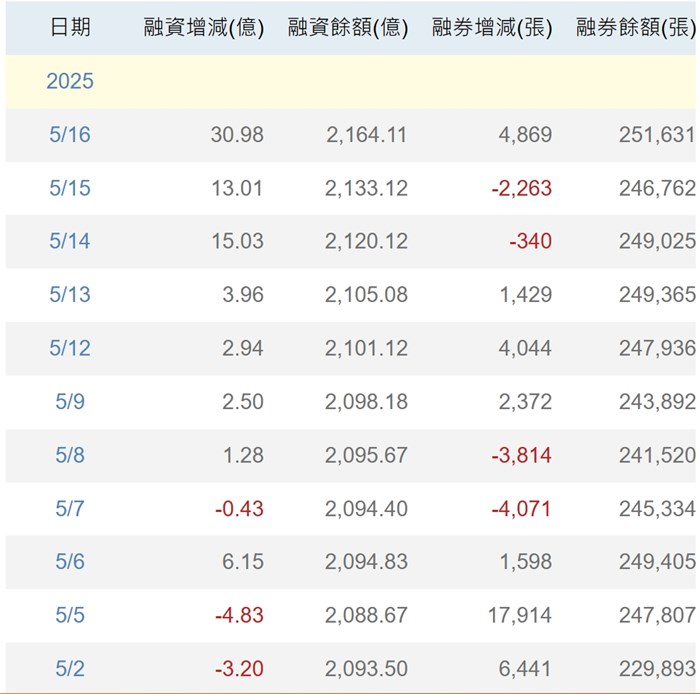Image resolution: width=700 pixels, height=694 pixels.
Task: Click the 5/12 date link
Action: click(70, 348)
